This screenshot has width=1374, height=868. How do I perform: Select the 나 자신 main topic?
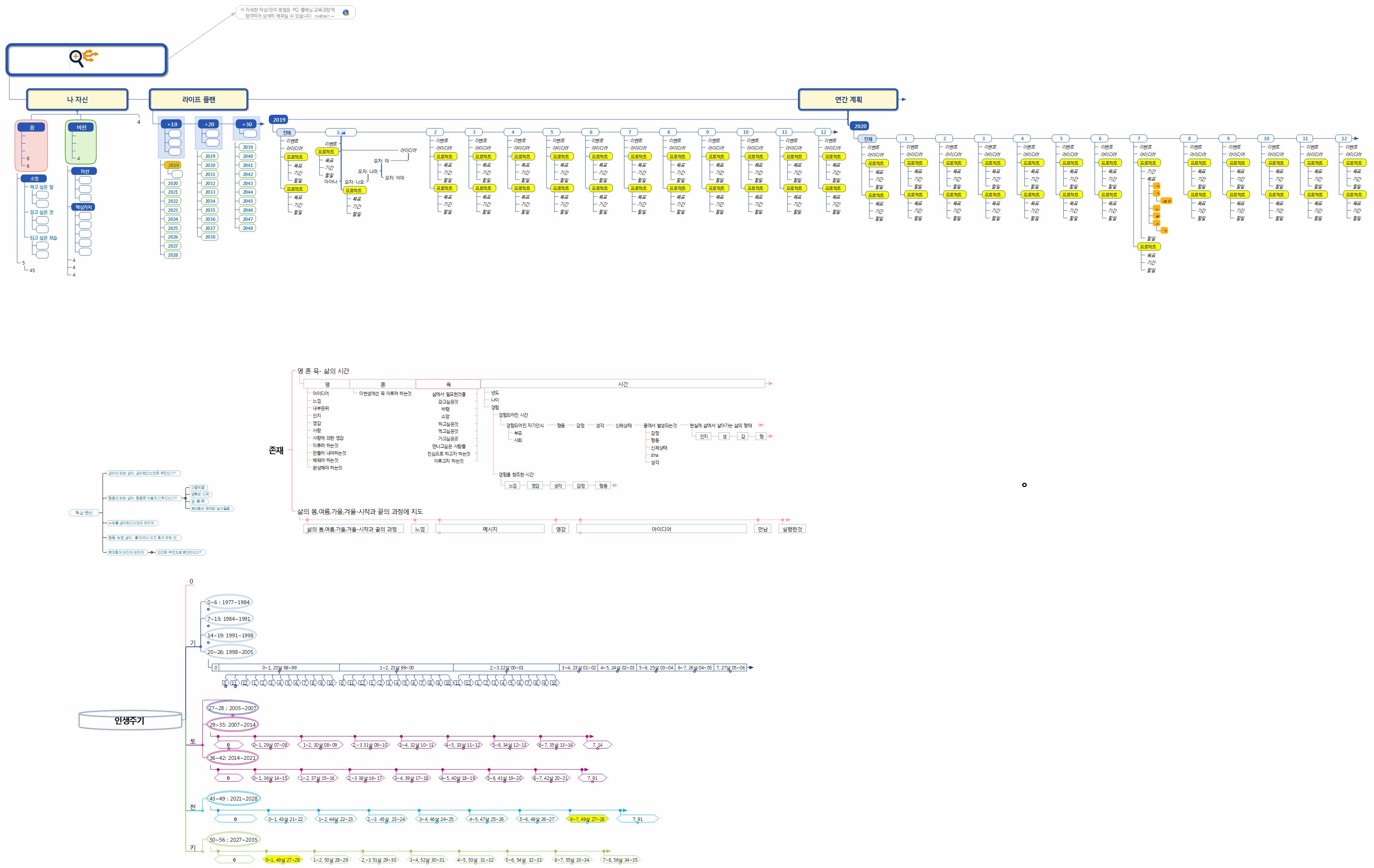[77, 99]
